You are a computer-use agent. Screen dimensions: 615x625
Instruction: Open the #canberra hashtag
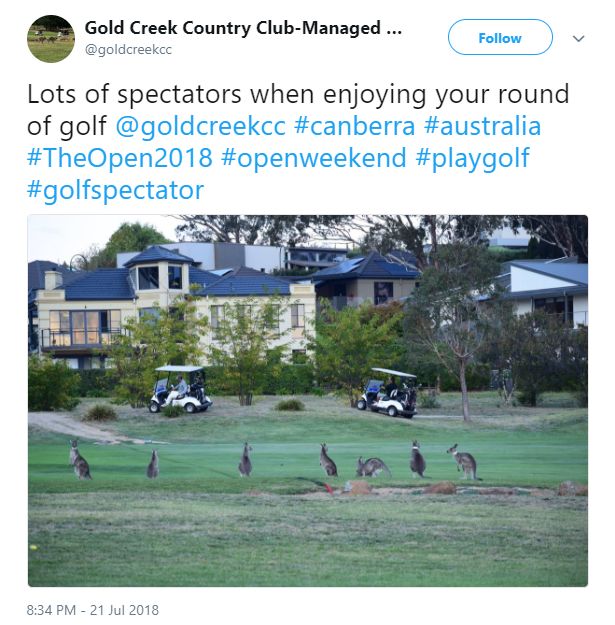point(354,126)
